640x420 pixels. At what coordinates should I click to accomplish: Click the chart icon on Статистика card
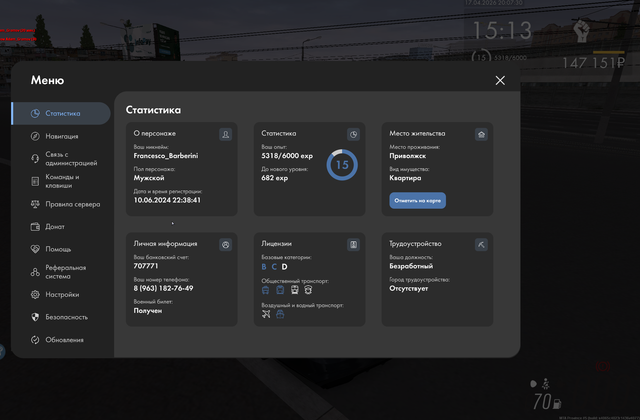(353, 134)
